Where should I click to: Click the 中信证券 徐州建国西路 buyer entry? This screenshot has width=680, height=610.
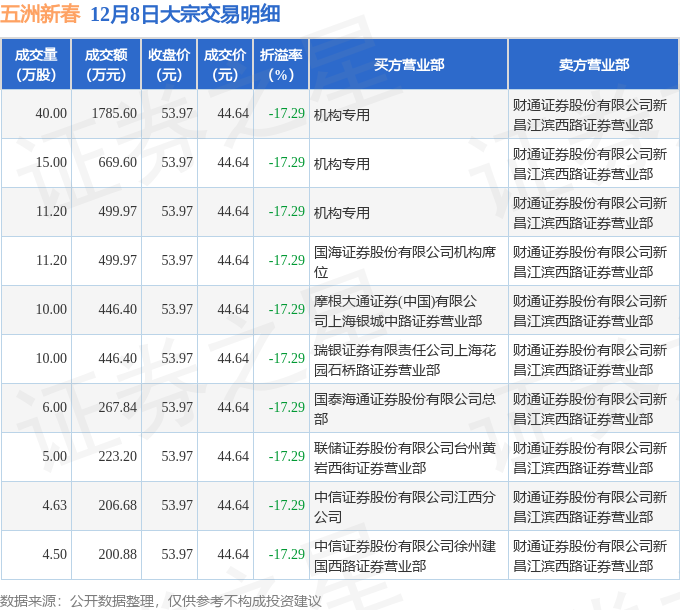(404, 555)
